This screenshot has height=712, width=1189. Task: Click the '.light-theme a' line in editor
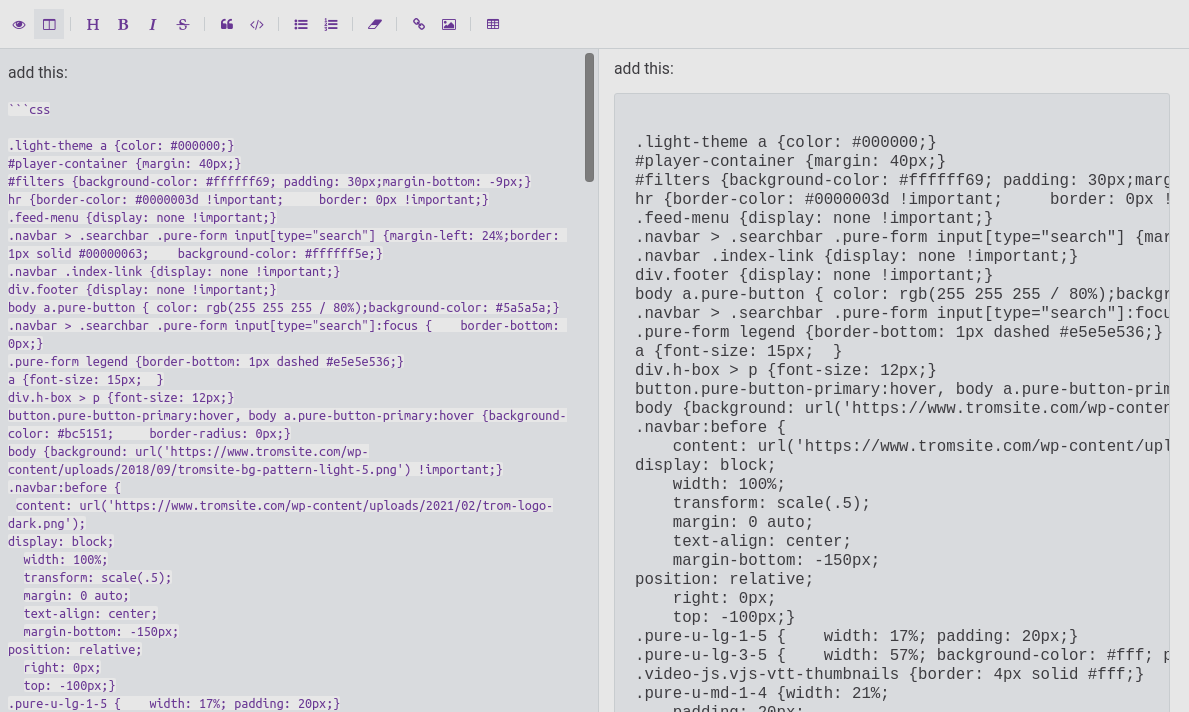pyautogui.click(x=120, y=145)
